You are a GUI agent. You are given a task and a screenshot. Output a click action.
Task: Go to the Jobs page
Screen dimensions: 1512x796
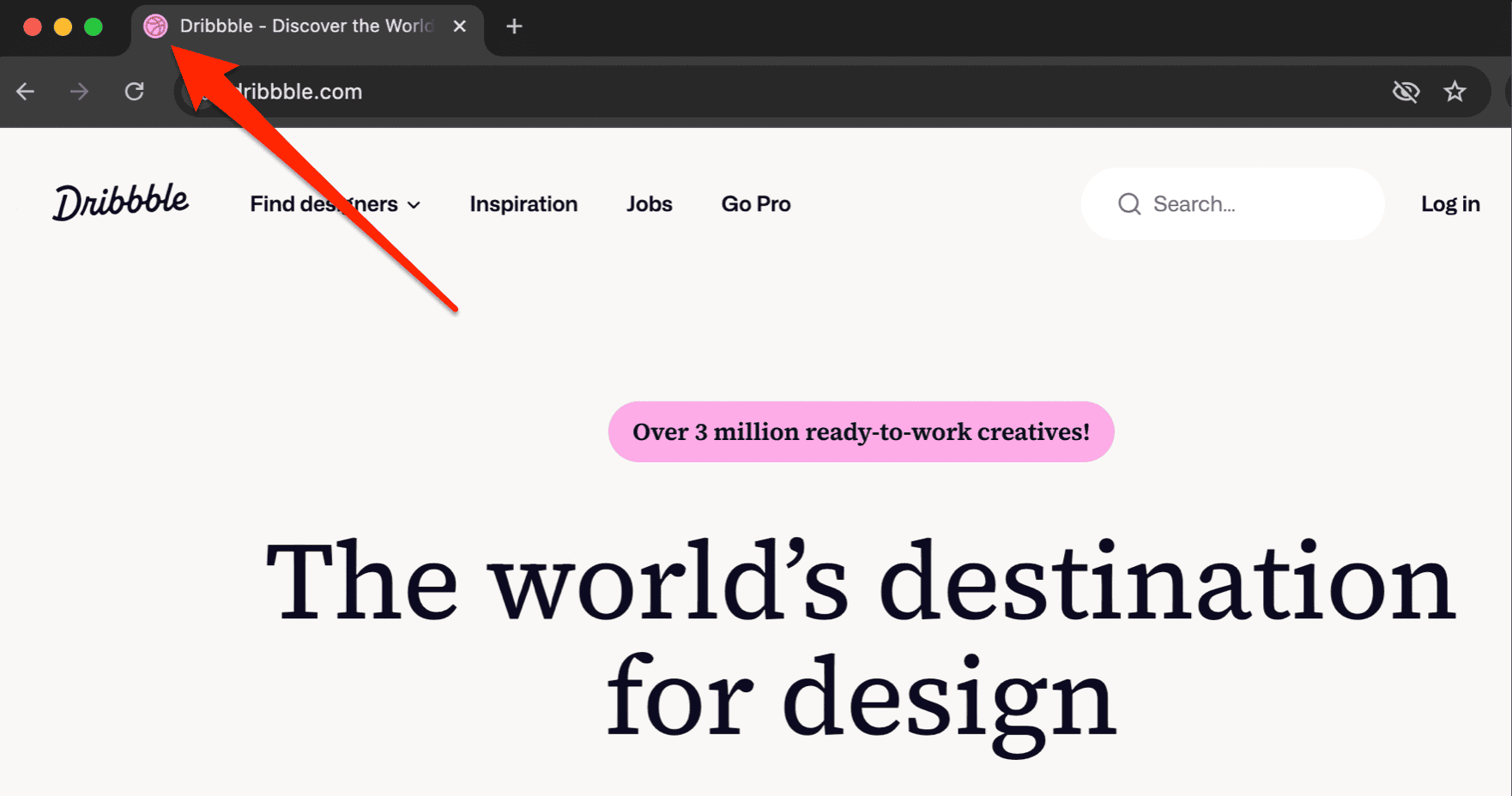(x=649, y=204)
